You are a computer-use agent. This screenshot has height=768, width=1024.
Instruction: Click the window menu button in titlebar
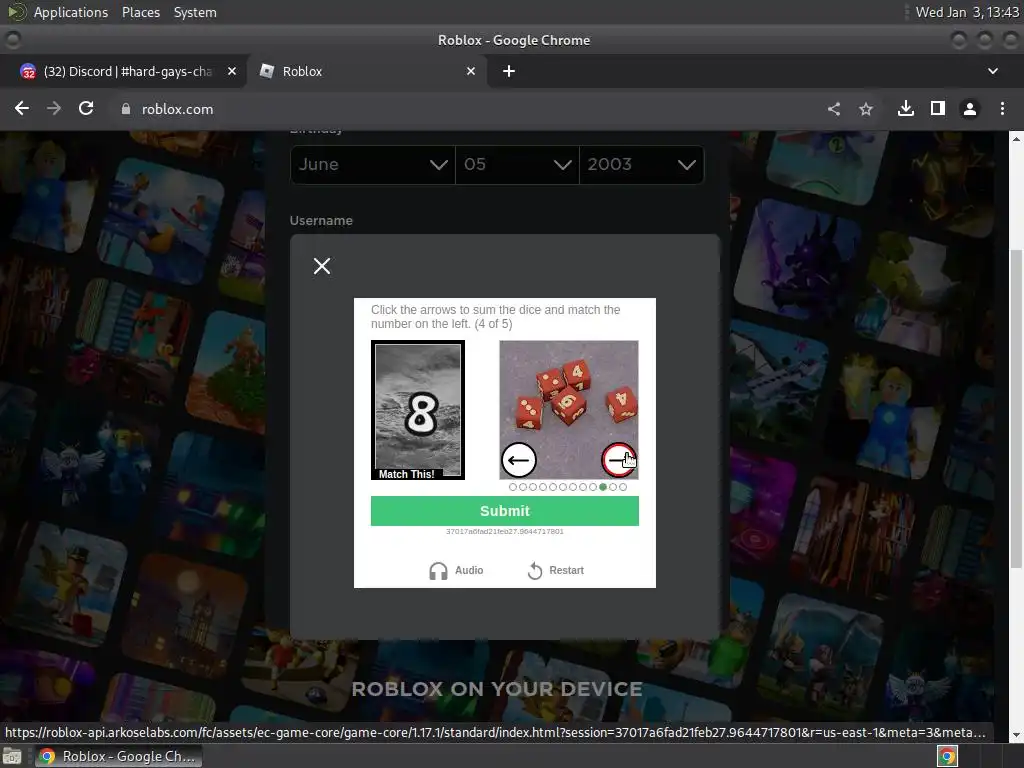[x=13, y=40]
